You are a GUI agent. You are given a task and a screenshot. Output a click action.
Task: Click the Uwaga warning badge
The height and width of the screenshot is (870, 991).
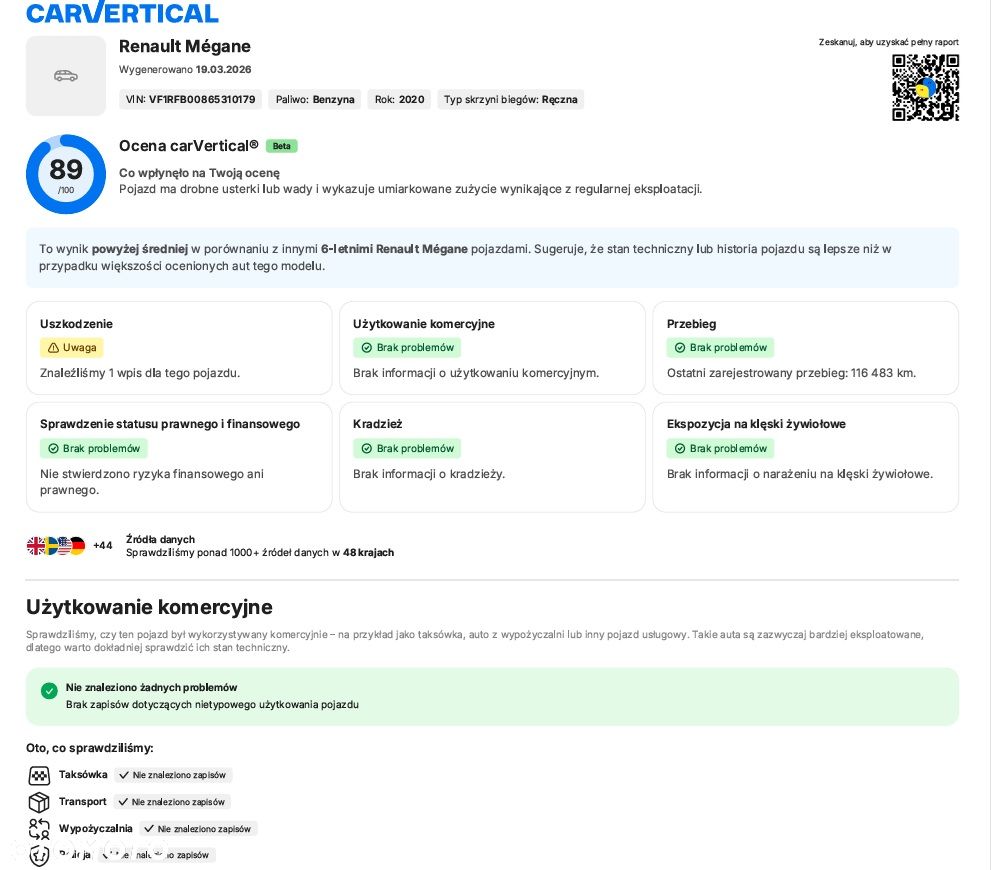click(x=72, y=347)
